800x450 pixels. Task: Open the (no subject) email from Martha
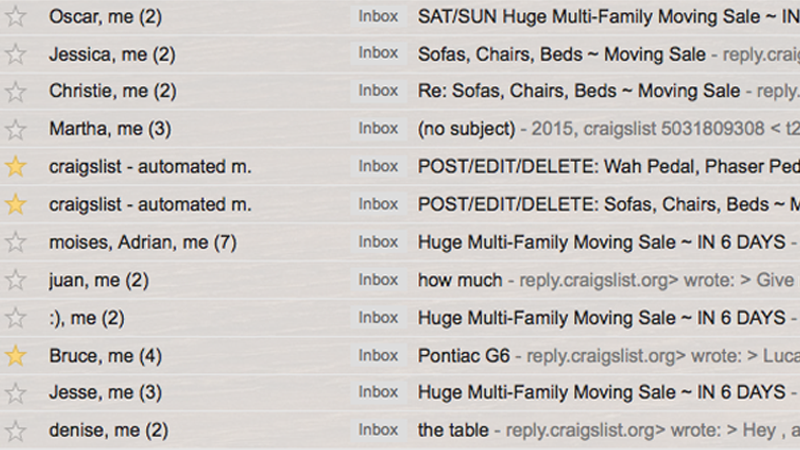(466, 129)
